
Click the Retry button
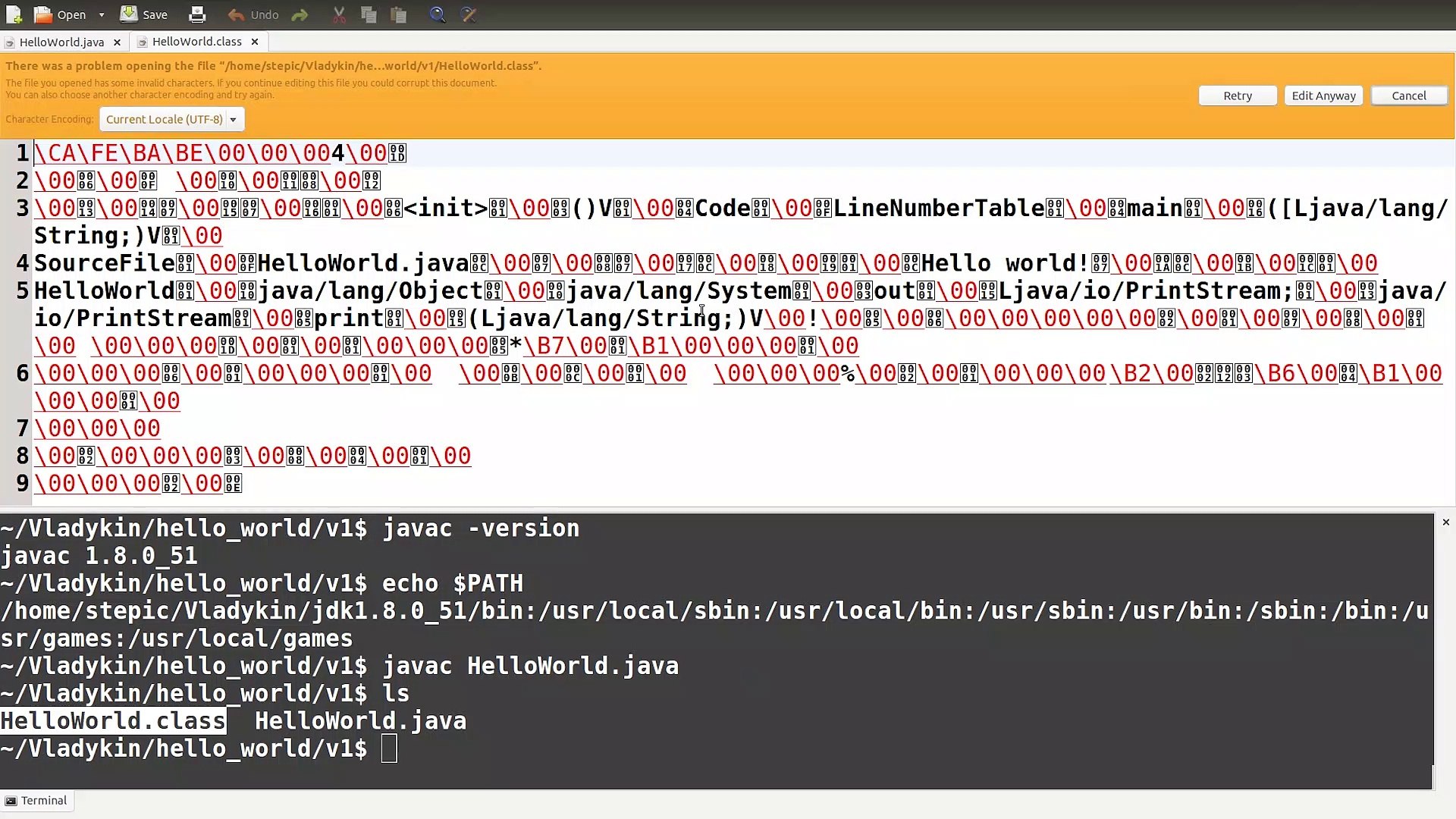tap(1238, 96)
